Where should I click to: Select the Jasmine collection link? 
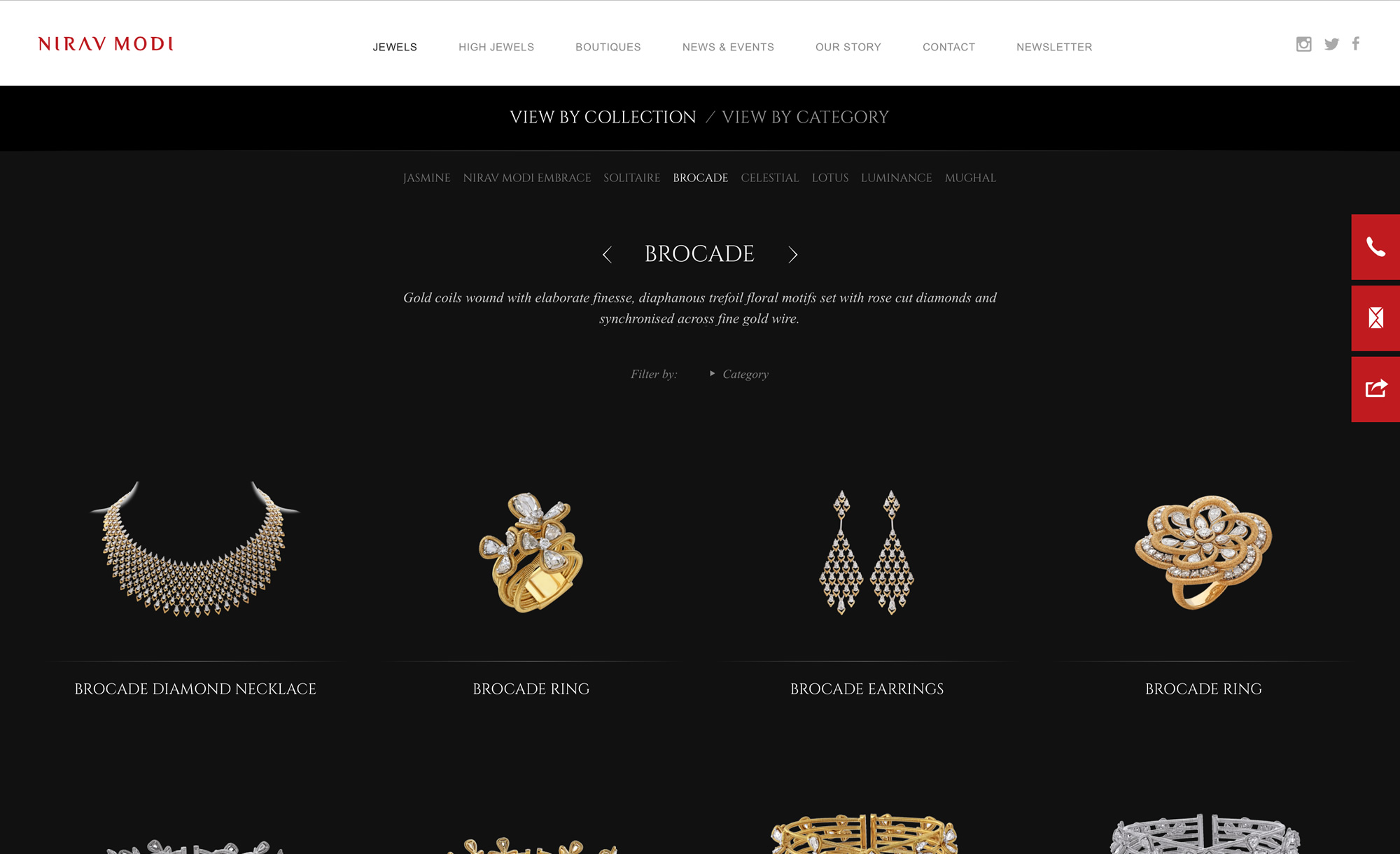tap(426, 178)
